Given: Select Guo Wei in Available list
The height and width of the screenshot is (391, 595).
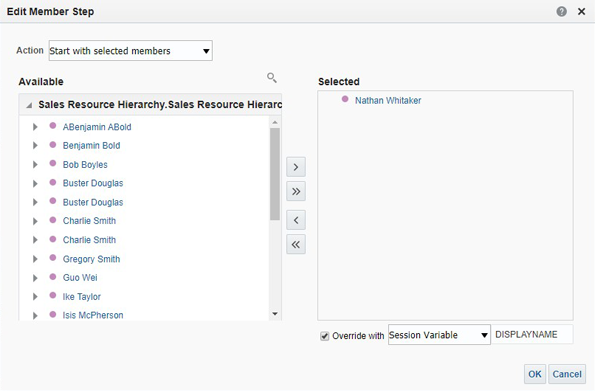Looking at the screenshot, I should [x=80, y=277].
